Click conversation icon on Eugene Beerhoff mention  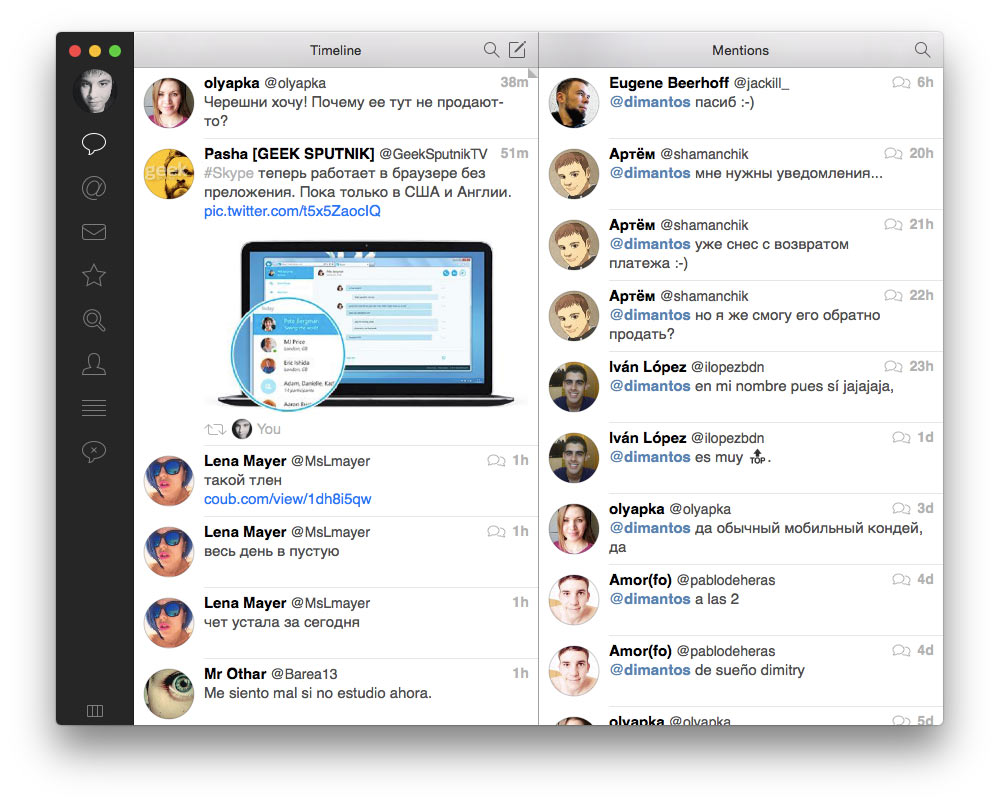click(902, 82)
